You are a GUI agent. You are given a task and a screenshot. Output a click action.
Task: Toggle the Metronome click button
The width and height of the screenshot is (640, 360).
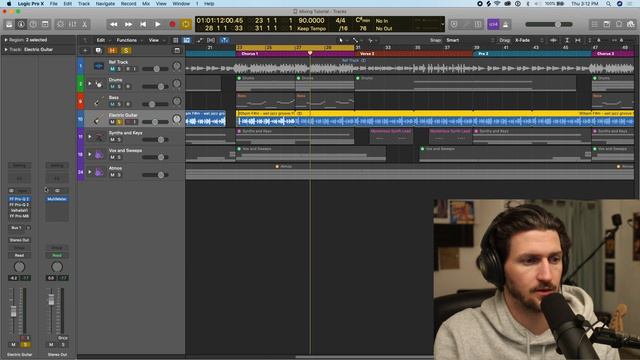(x=505, y=24)
